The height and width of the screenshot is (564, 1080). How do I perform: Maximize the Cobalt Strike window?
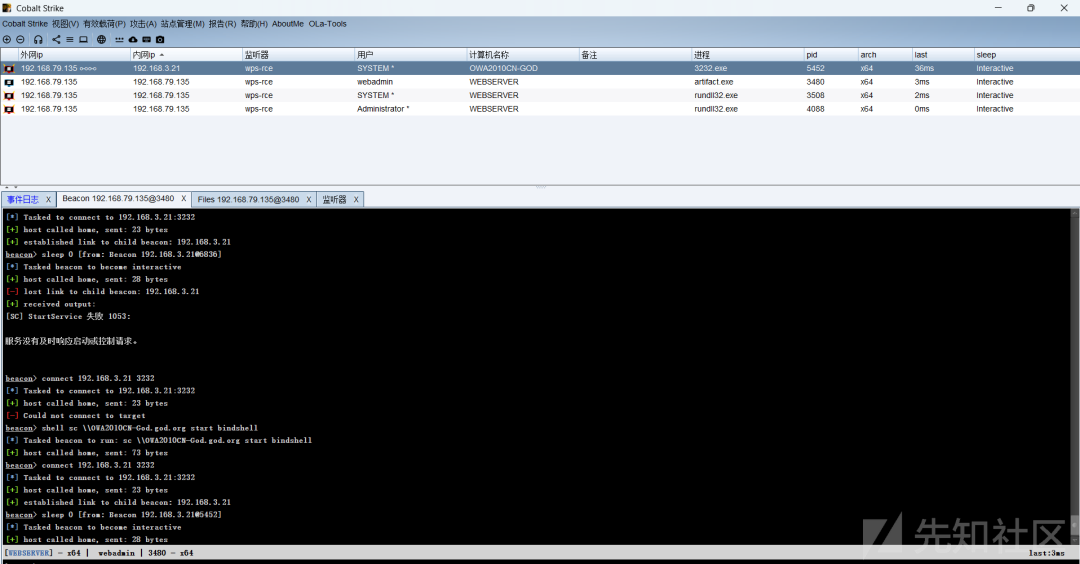pyautogui.click(x=1030, y=8)
